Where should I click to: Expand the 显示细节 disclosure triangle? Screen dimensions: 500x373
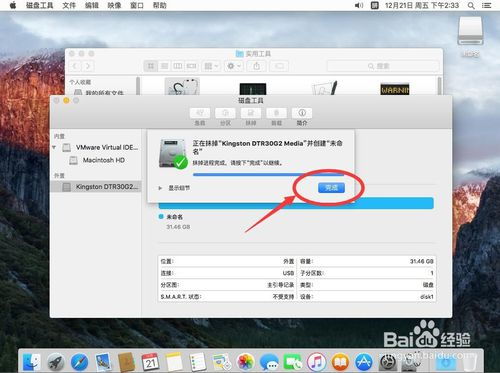point(160,188)
